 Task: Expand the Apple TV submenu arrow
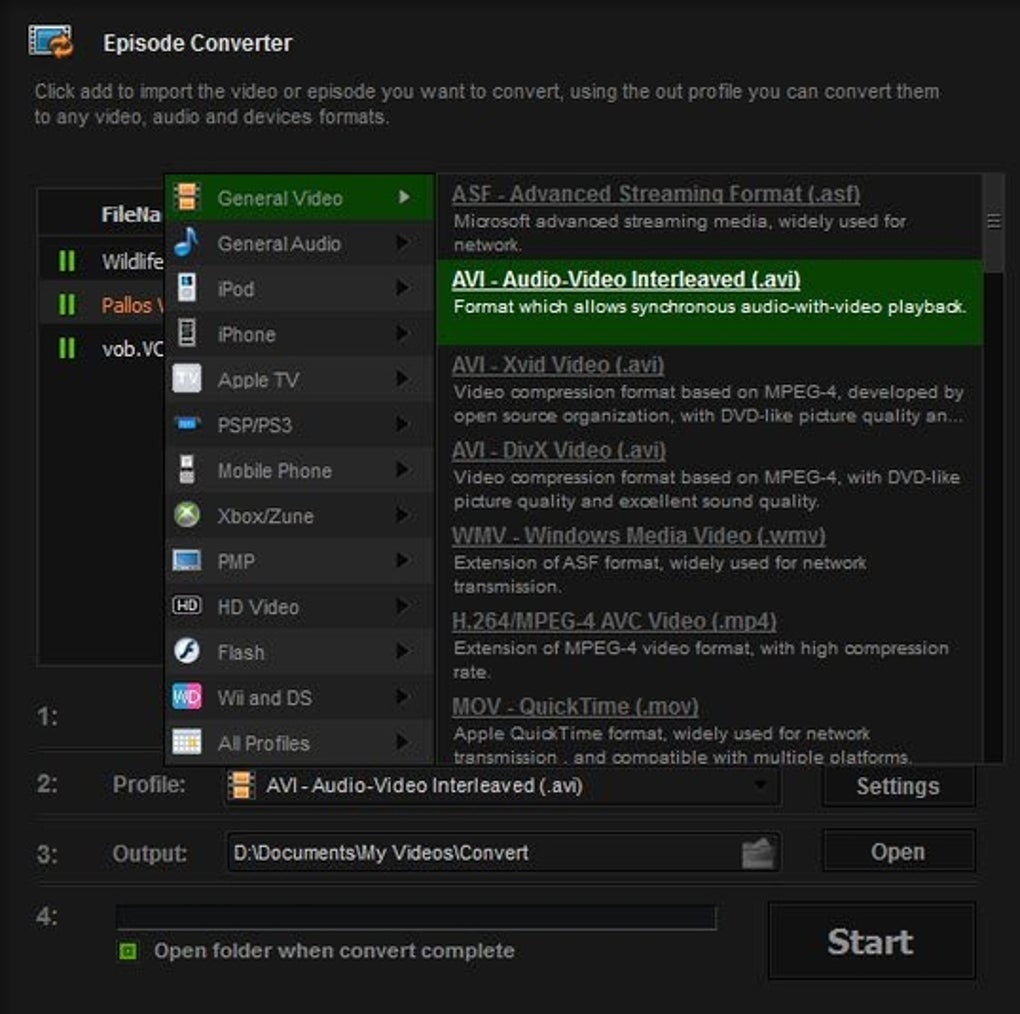click(x=403, y=379)
